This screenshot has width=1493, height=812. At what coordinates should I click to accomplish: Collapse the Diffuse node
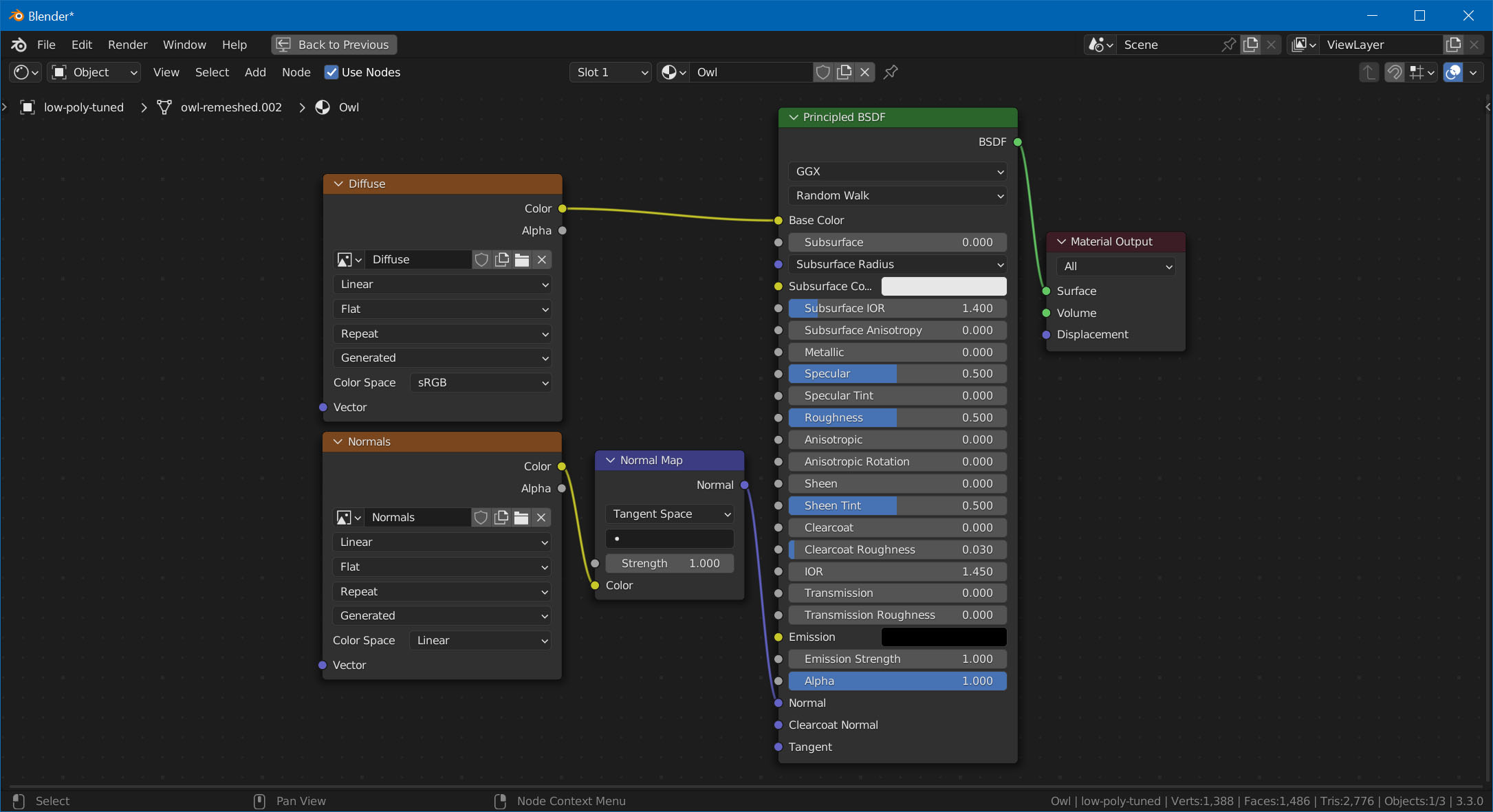click(x=338, y=184)
